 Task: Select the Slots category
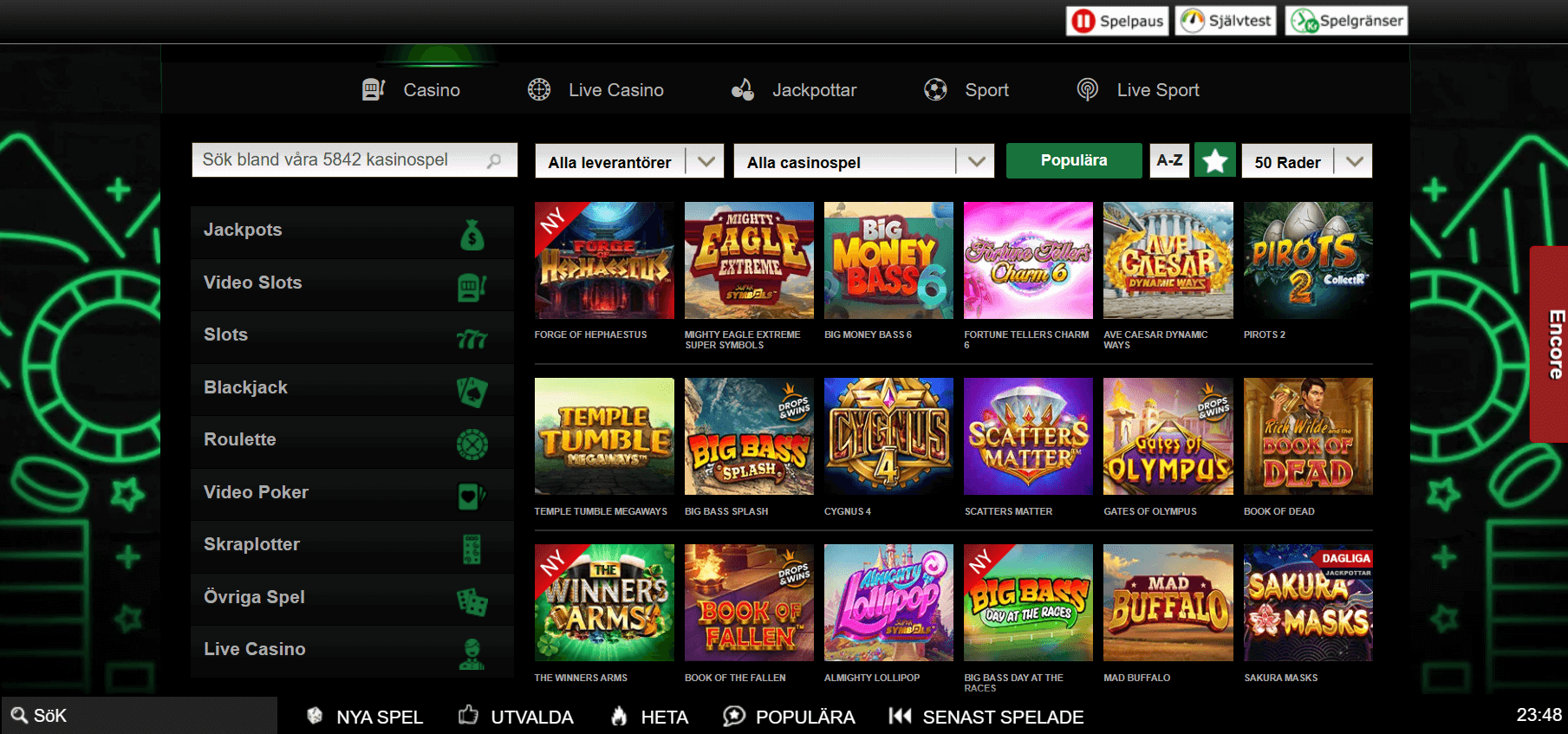(352, 336)
